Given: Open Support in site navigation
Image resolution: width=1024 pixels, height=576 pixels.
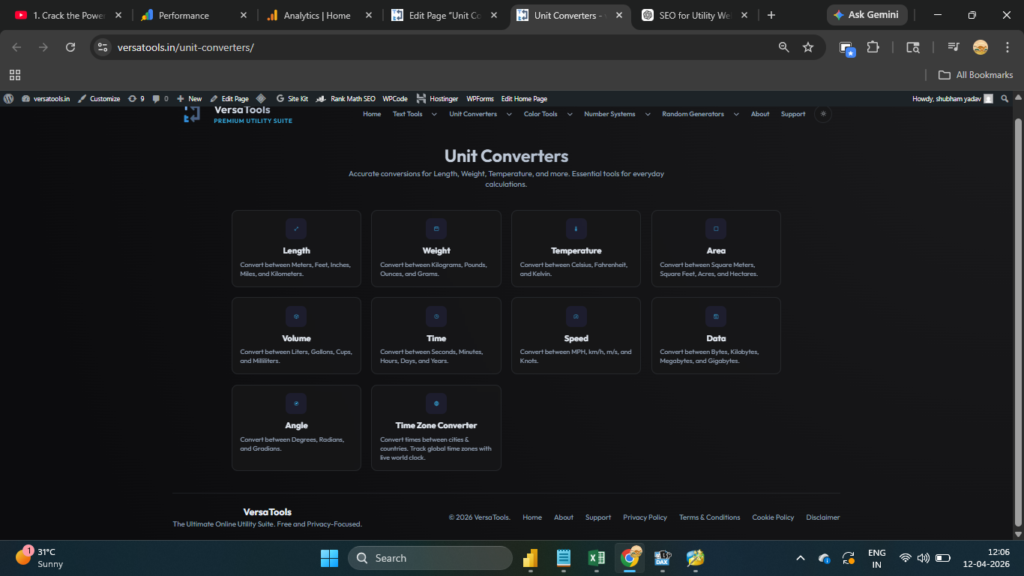Looking at the screenshot, I should point(793,114).
